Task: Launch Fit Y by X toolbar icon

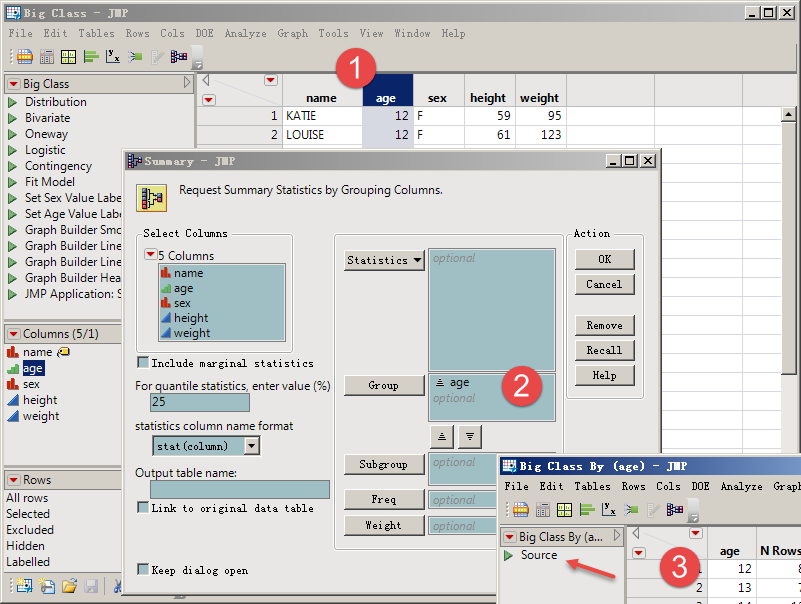Action: [x=112, y=56]
